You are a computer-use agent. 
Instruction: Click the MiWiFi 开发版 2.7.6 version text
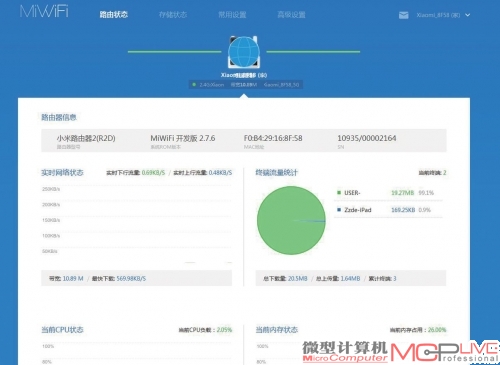183,138
